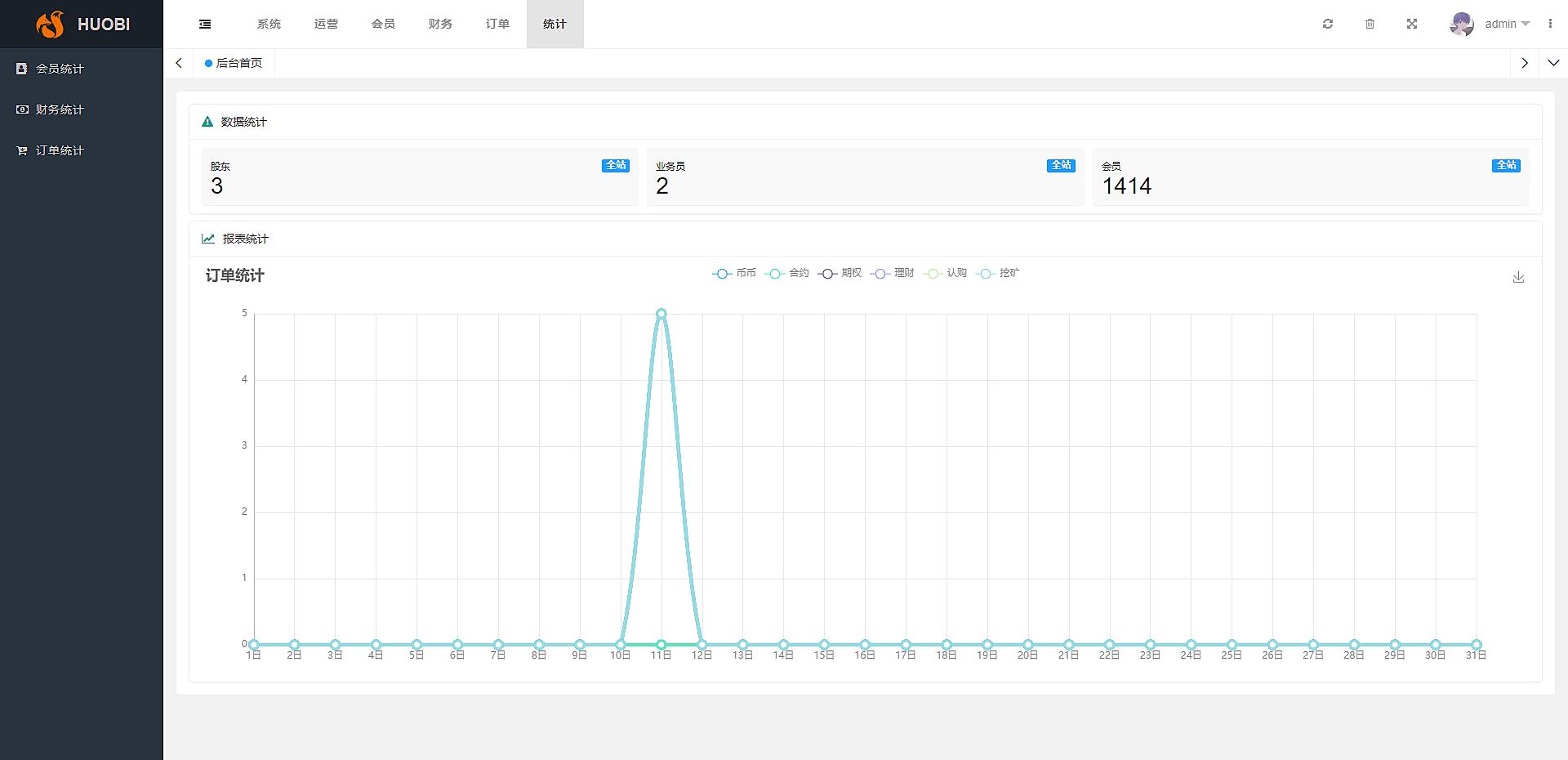
Task: Open 会员统计 in the sidebar
Action: click(x=60, y=69)
